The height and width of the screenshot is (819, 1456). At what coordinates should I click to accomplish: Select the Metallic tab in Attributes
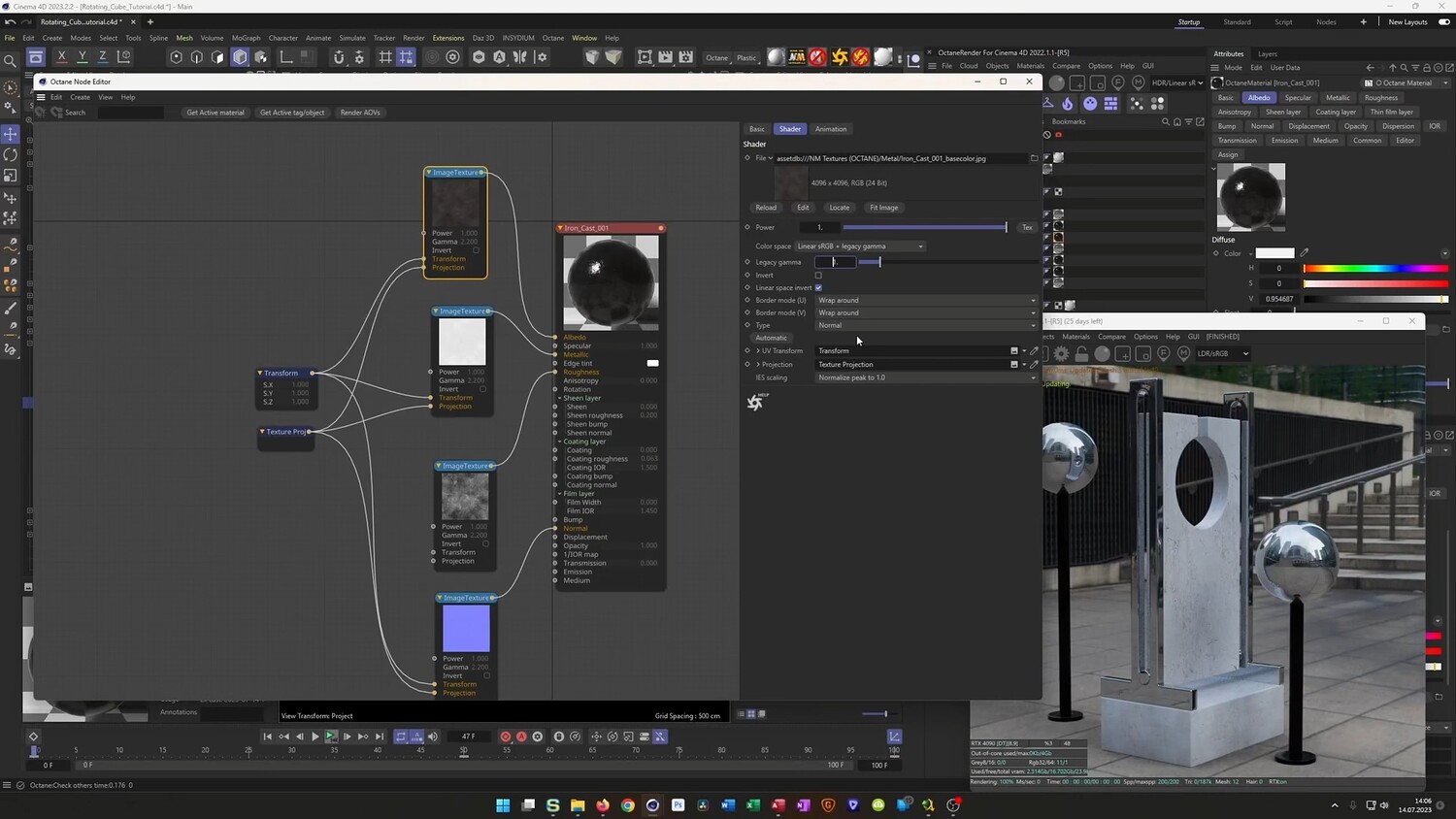[1338, 98]
